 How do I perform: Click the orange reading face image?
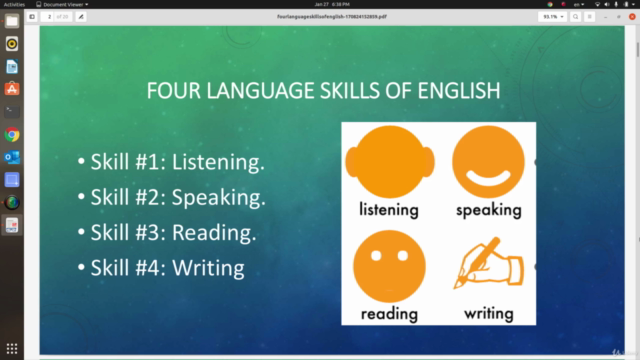(x=389, y=266)
